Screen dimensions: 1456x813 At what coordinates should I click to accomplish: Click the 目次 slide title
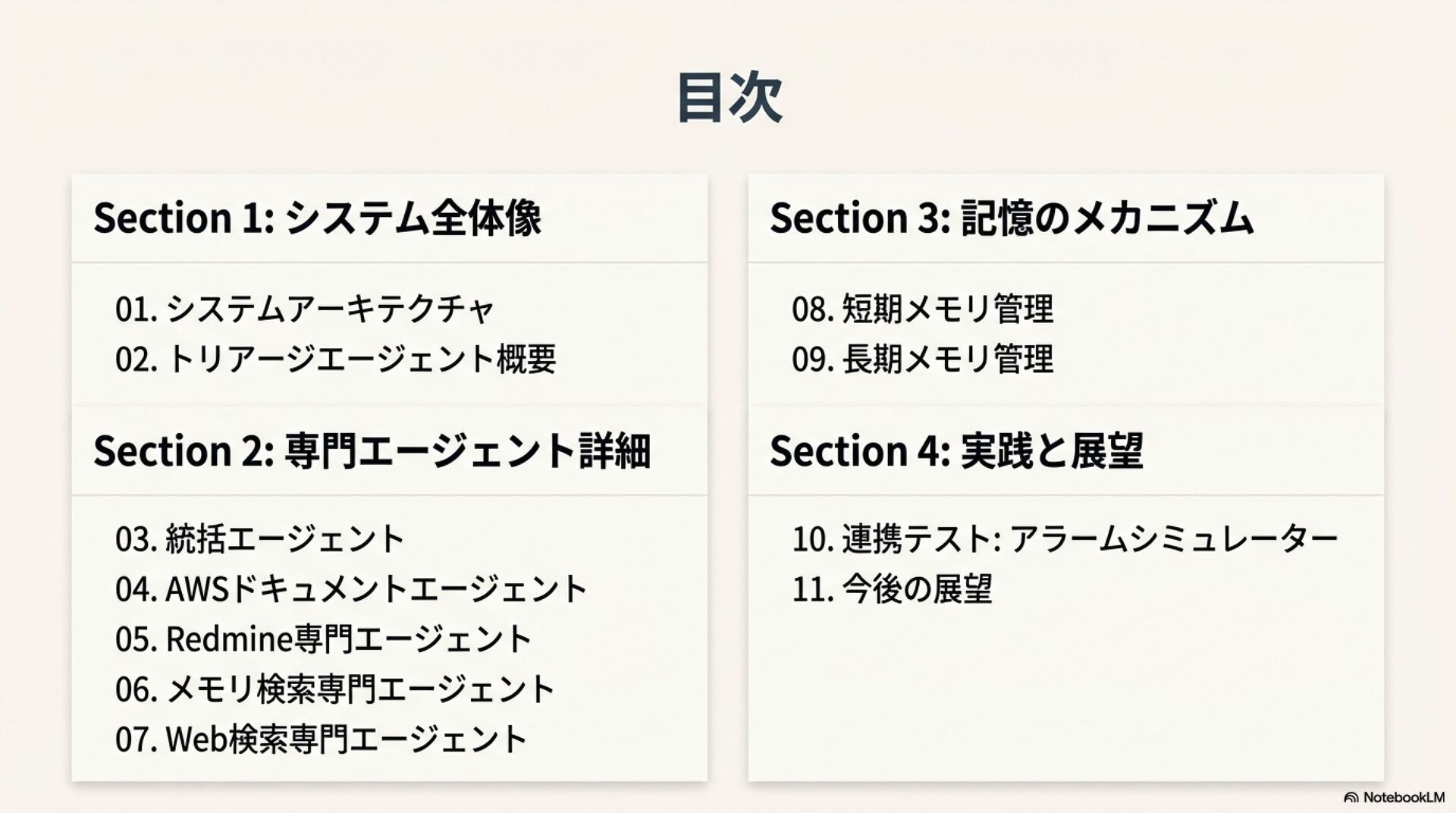tap(729, 97)
